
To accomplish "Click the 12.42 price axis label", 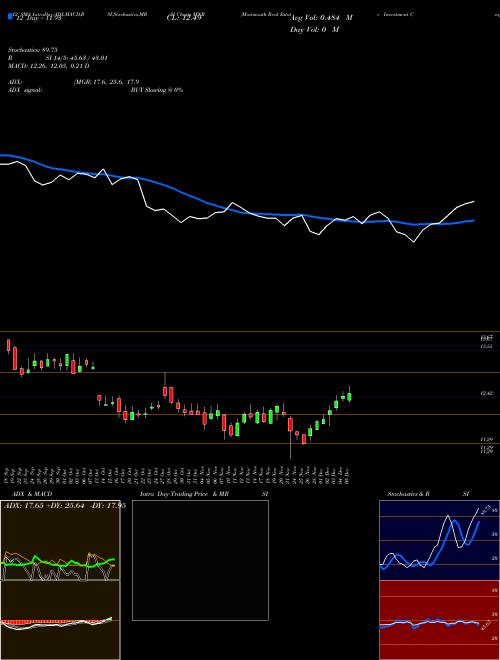I will tap(487, 393).
